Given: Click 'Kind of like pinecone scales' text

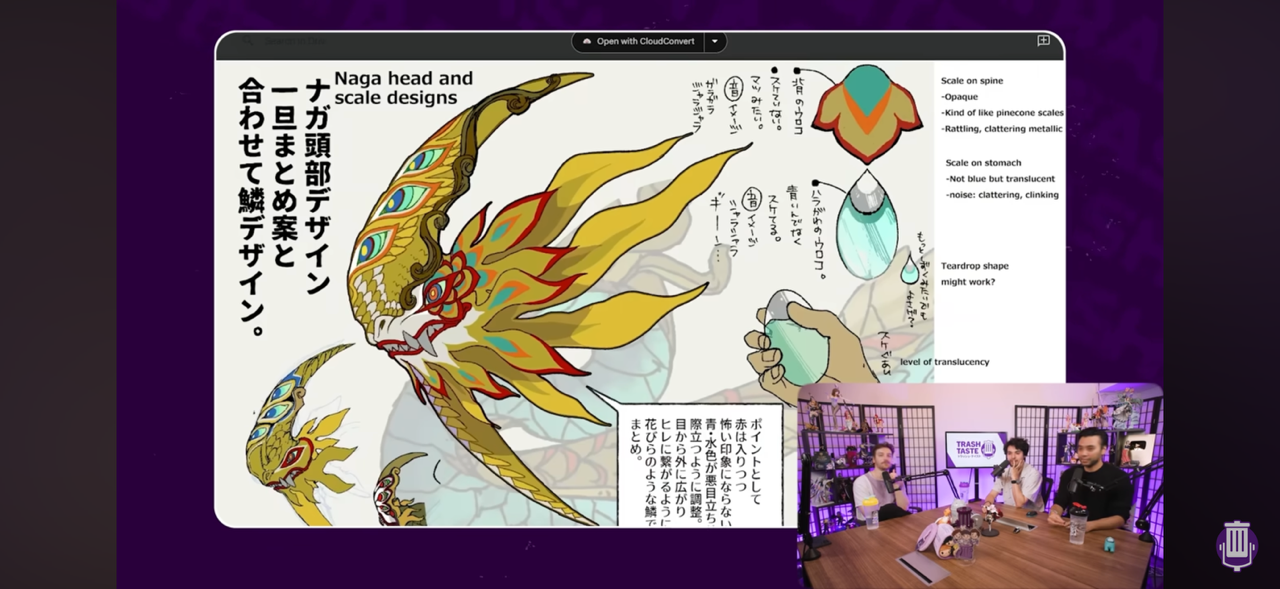Looking at the screenshot, I should [1002, 113].
